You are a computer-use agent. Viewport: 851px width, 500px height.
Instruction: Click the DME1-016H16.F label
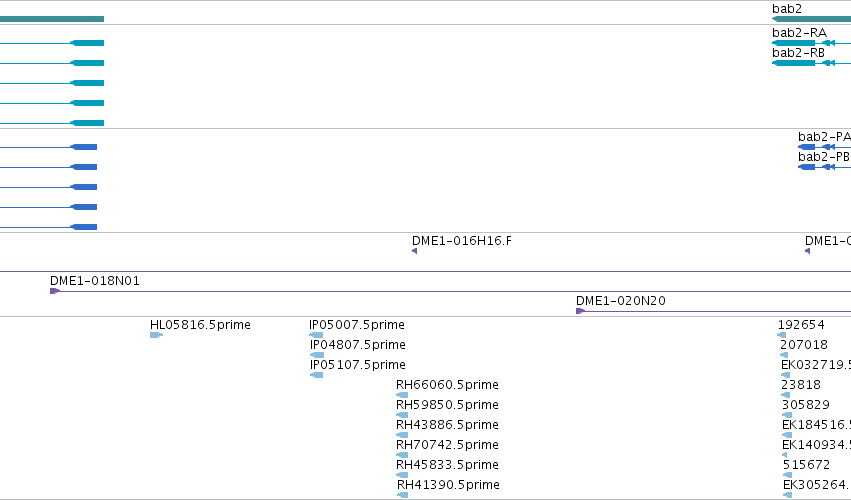(461, 241)
